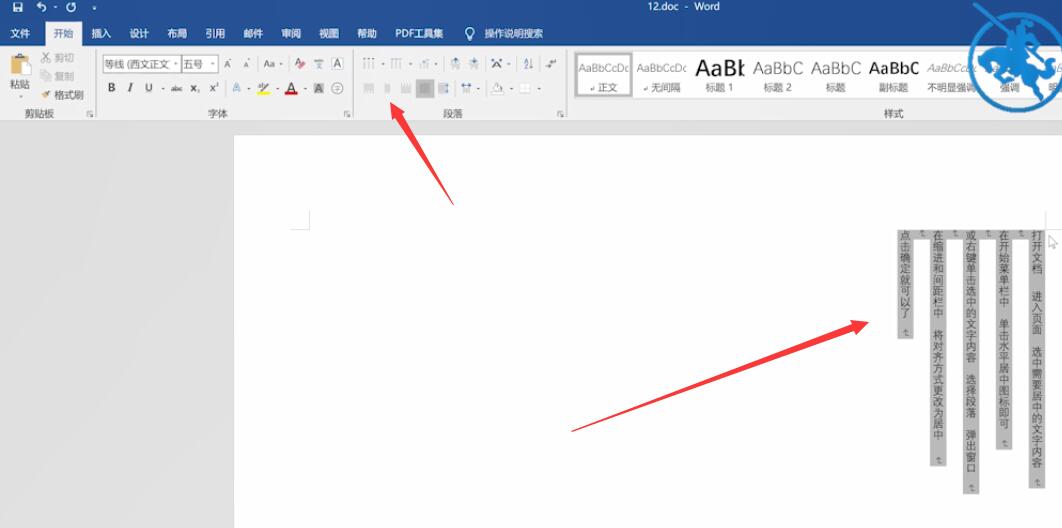Click the decrease indent icon
The width and height of the screenshot is (1062, 528).
[x=455, y=64]
